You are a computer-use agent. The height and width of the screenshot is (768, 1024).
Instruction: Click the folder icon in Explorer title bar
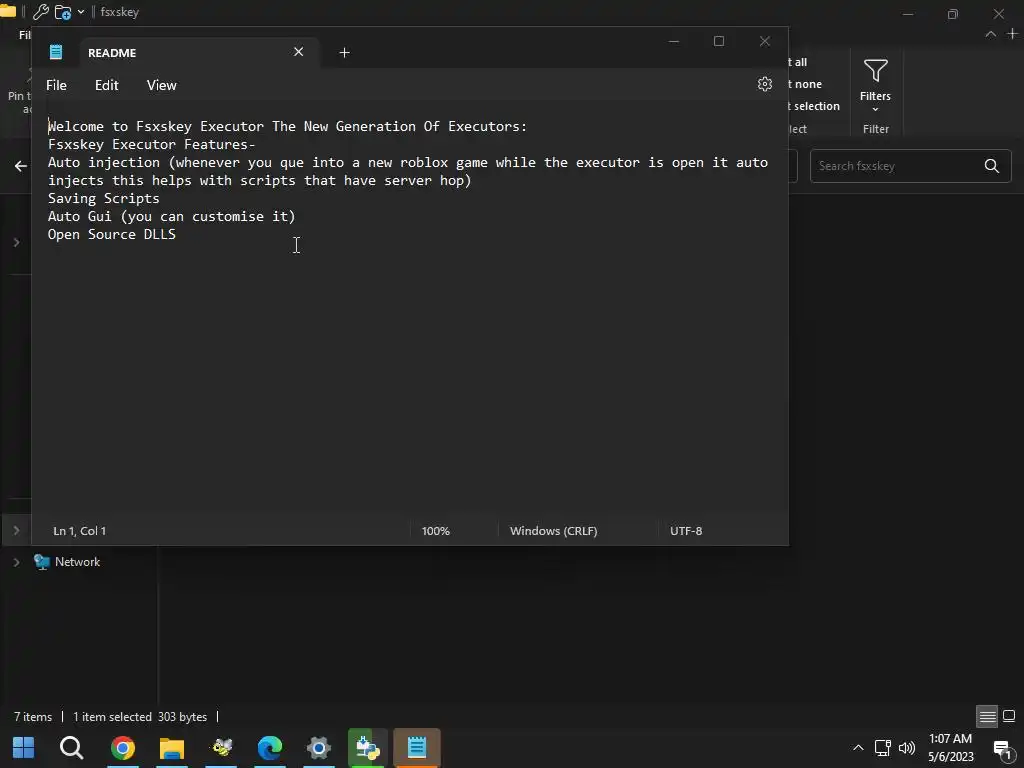pos(8,10)
